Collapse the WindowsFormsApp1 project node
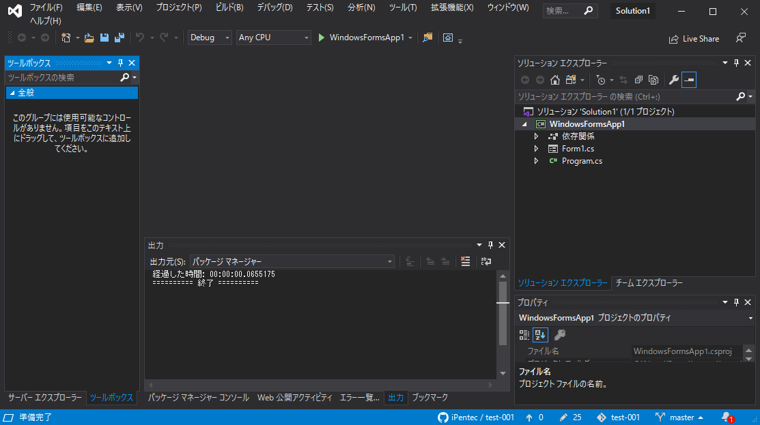Viewport: 760px width, 425px height. tap(524, 124)
